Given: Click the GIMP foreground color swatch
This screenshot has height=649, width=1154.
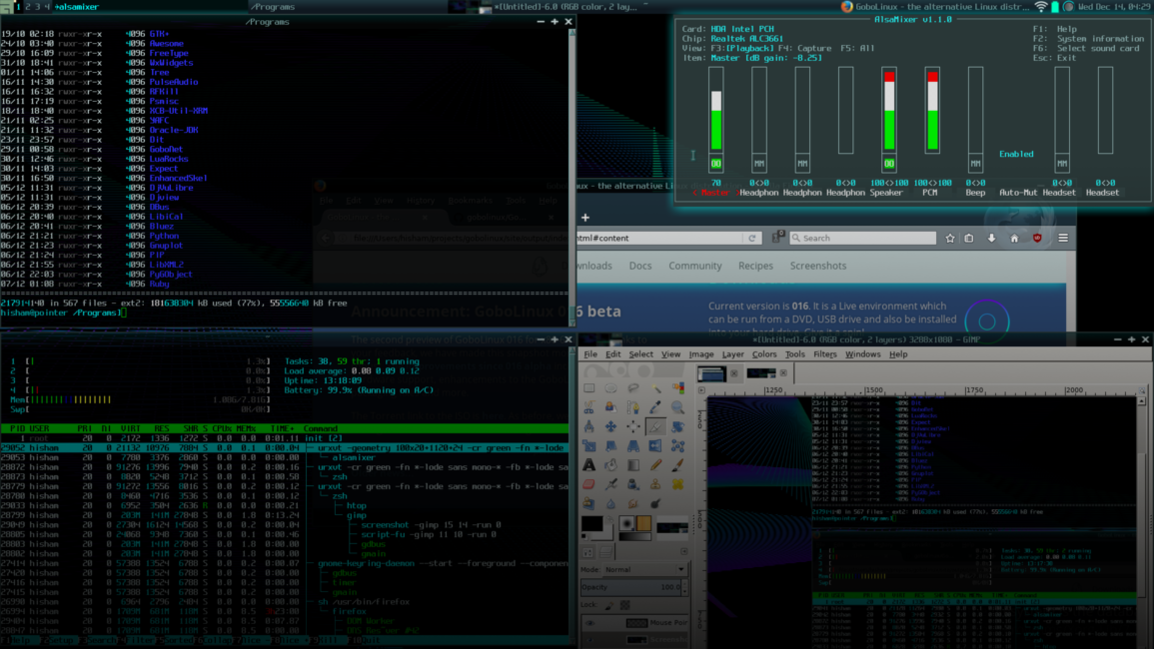Looking at the screenshot, I should point(592,524).
